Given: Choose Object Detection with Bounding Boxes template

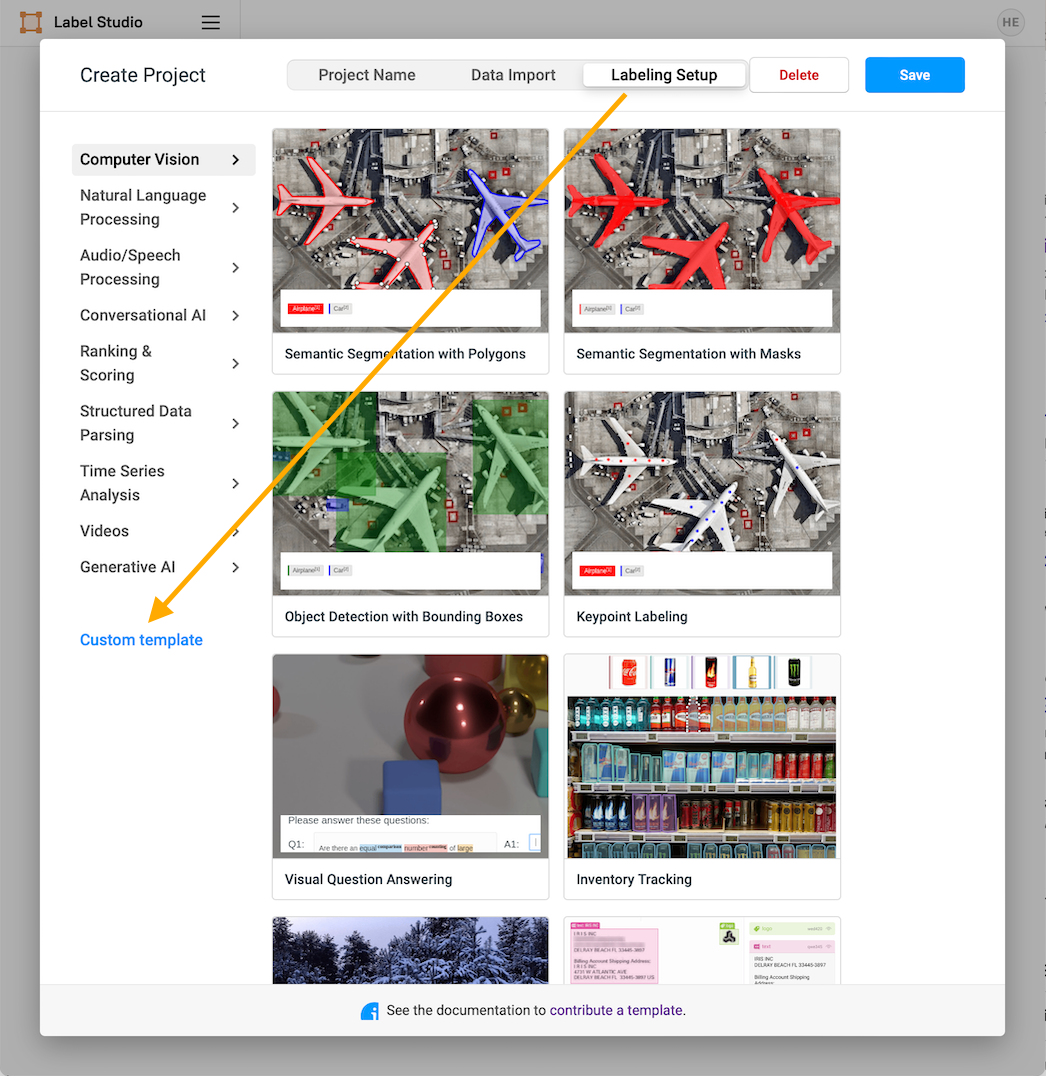Looking at the screenshot, I should [x=410, y=513].
